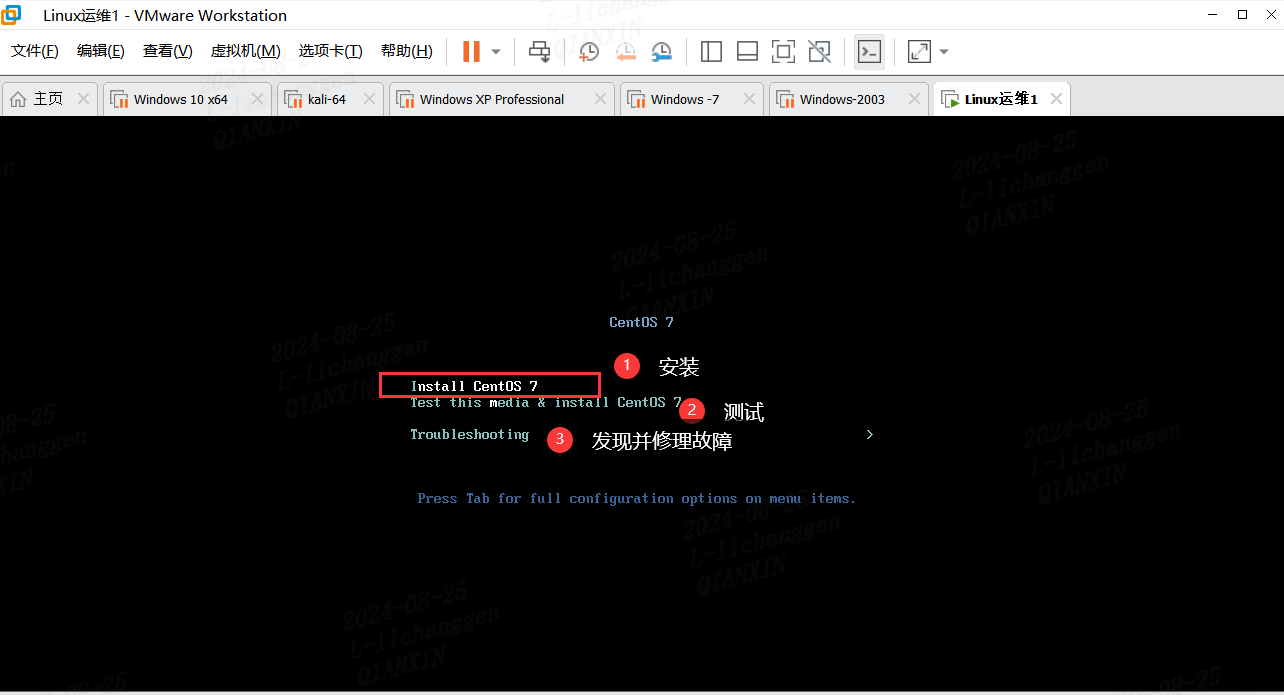Switch to the 主页 home tab

[48, 99]
